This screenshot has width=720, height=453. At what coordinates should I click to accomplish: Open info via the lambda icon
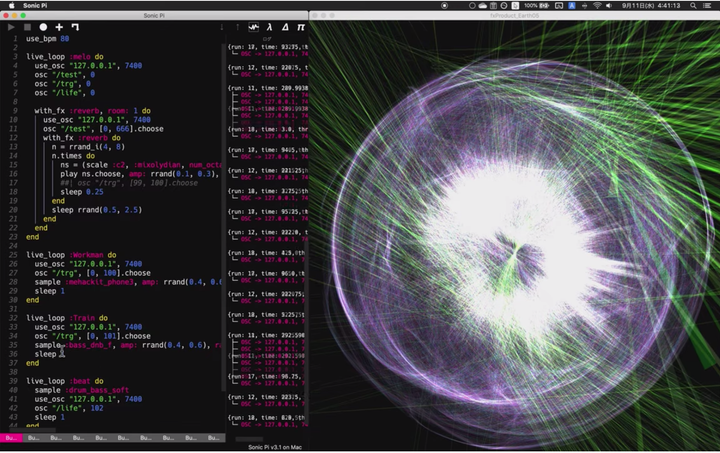point(270,27)
